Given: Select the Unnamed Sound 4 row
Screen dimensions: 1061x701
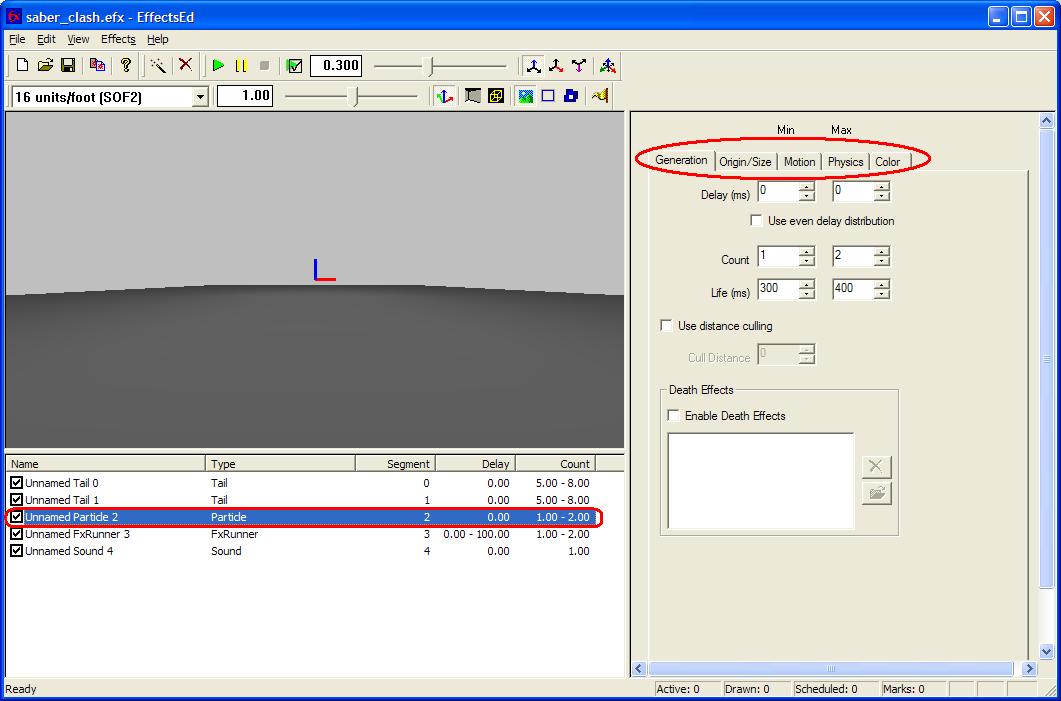Looking at the screenshot, I should pyautogui.click(x=302, y=551).
